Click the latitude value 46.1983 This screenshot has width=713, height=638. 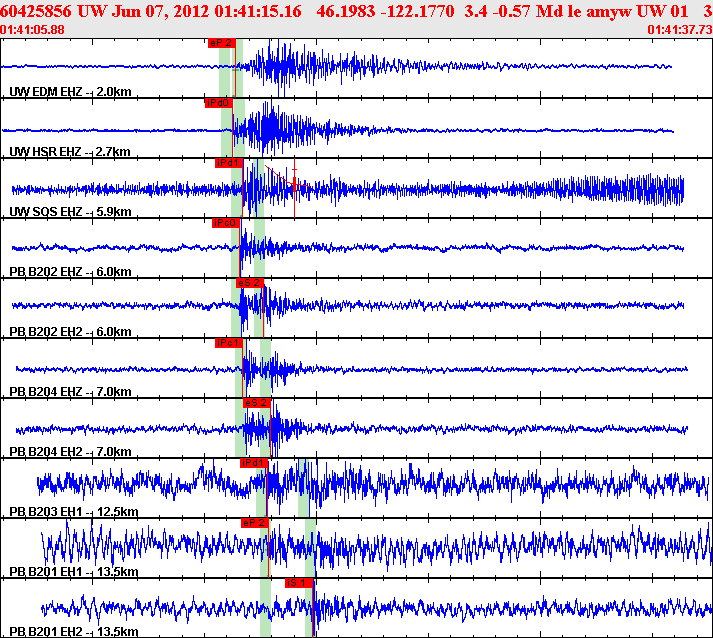click(x=346, y=11)
